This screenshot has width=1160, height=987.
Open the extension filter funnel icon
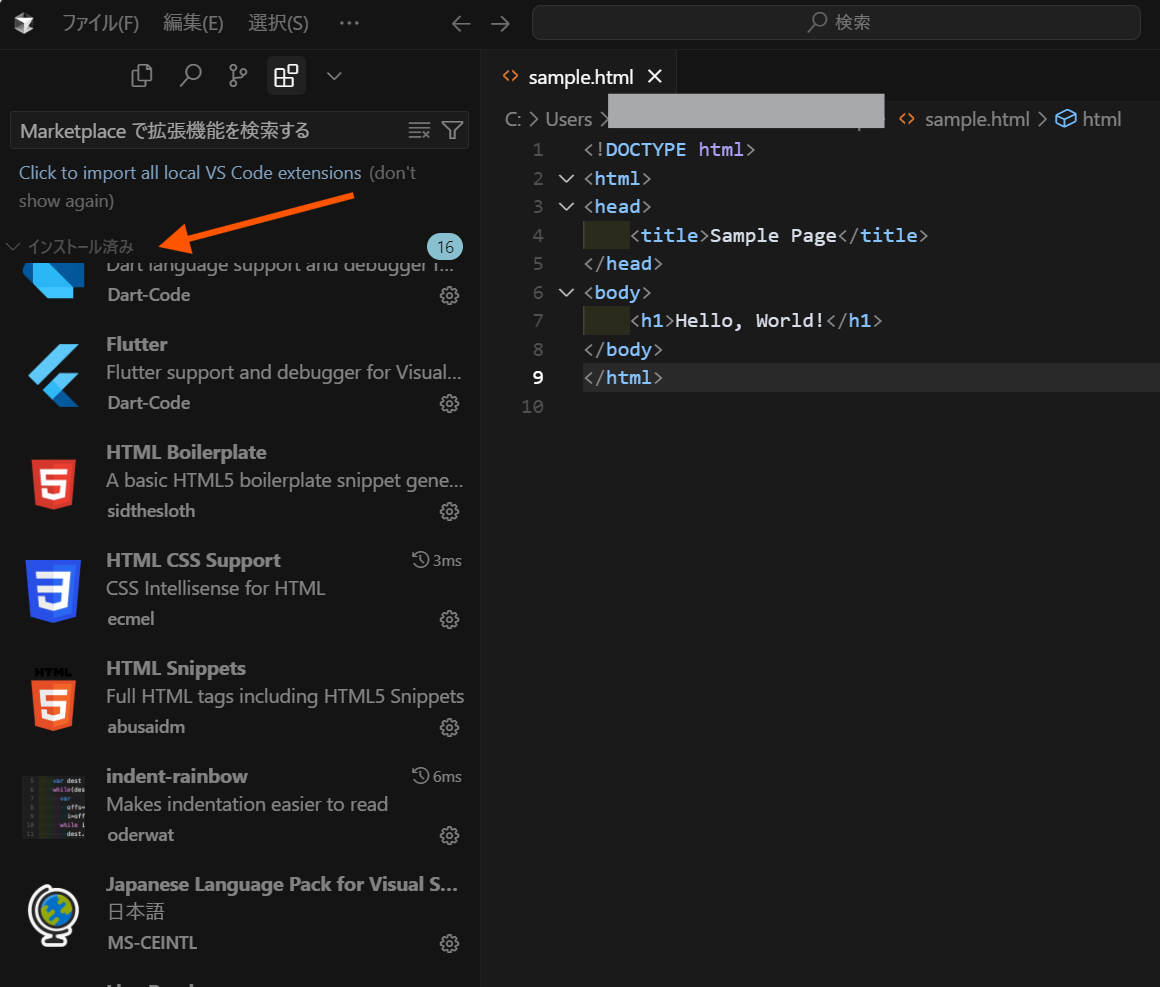point(452,131)
